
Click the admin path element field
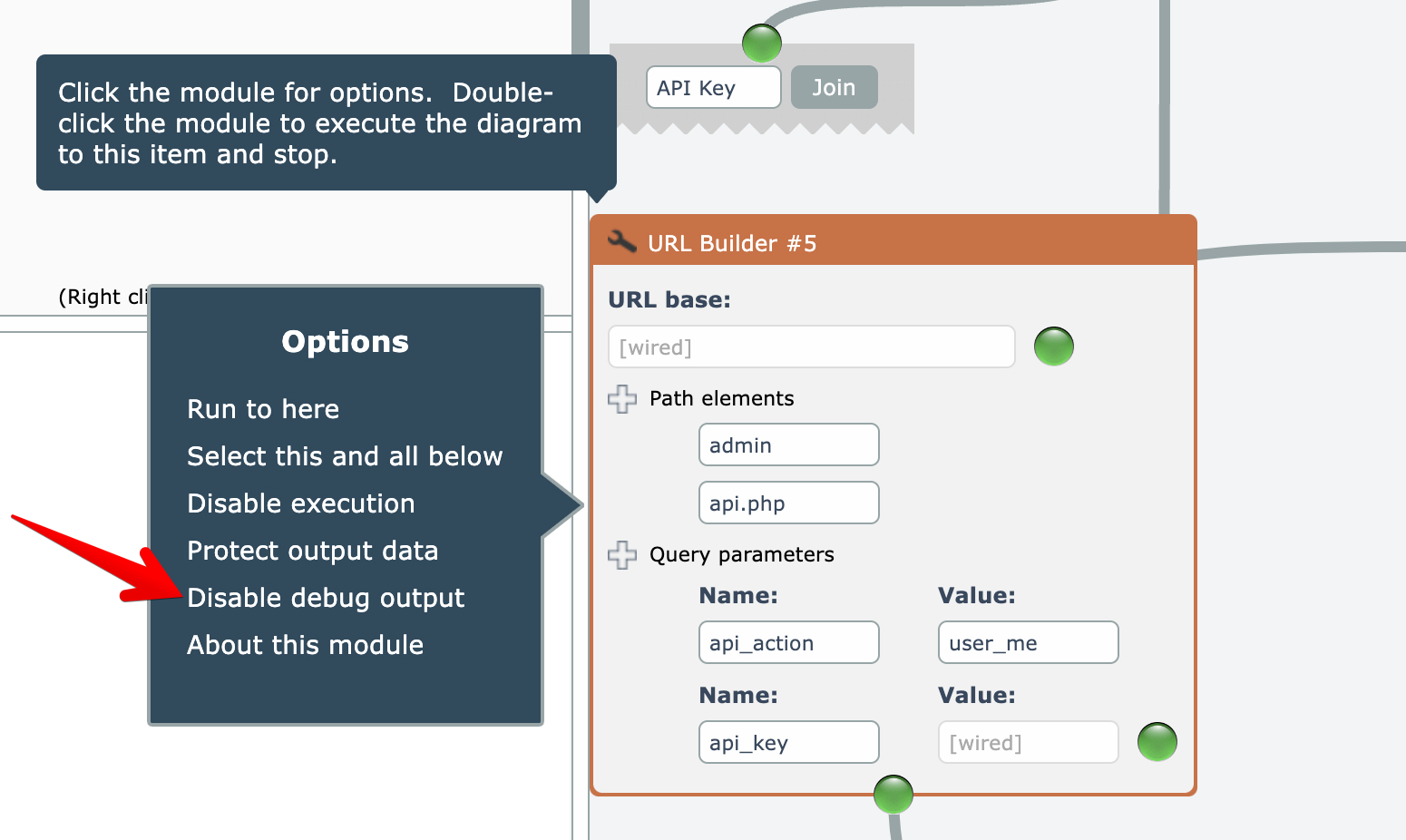tap(788, 445)
